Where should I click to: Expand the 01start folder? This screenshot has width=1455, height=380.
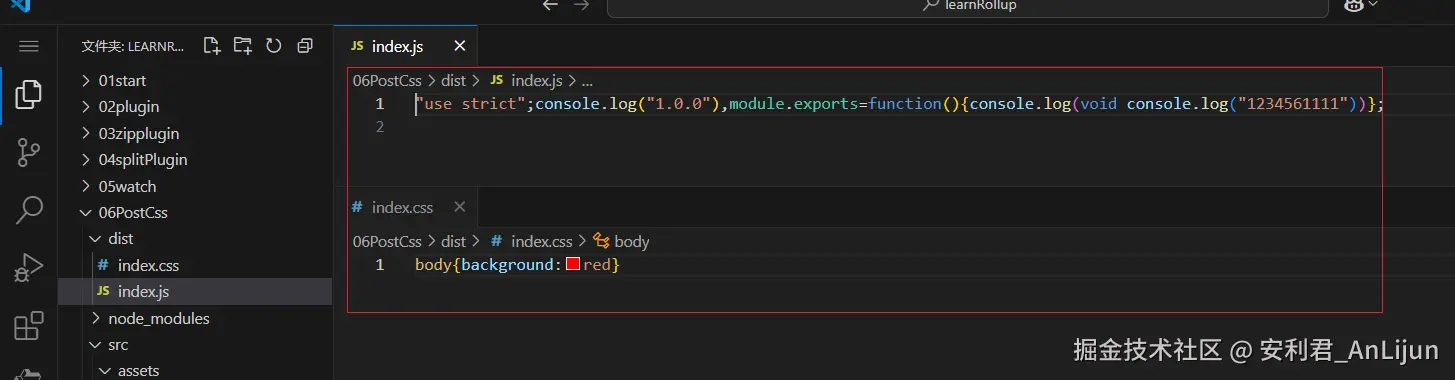point(122,81)
